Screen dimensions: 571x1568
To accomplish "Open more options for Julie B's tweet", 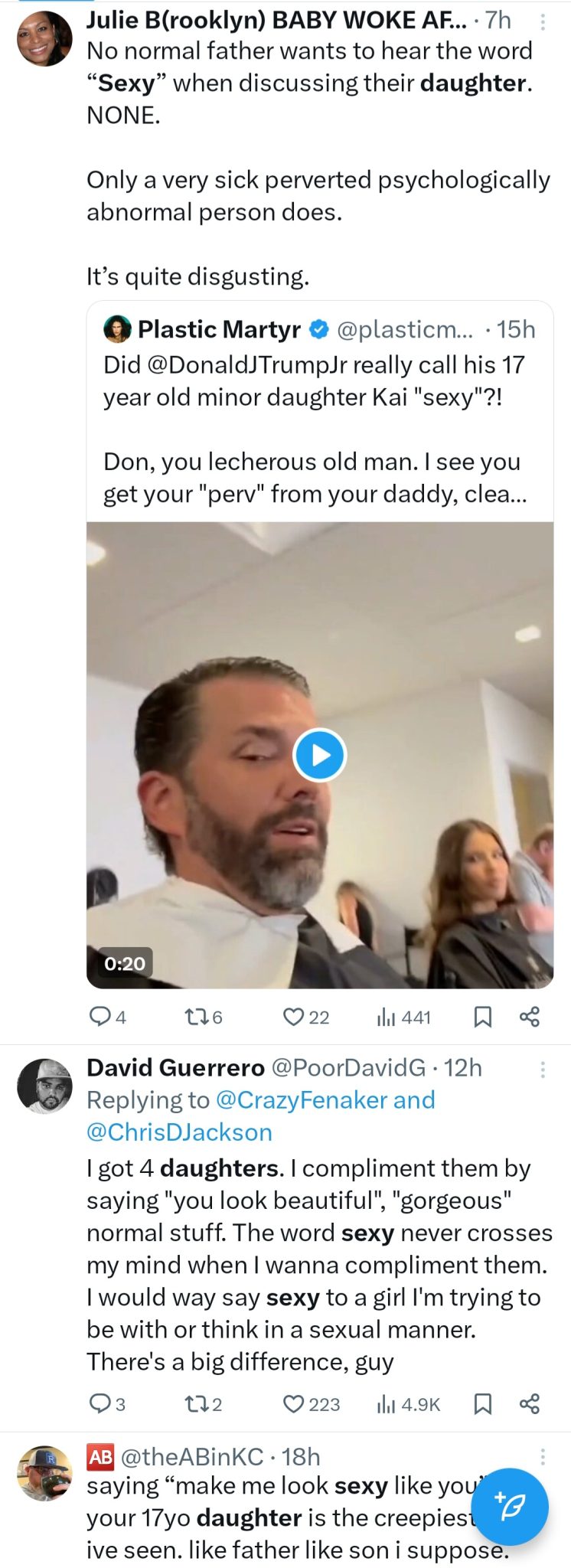I will 543,22.
